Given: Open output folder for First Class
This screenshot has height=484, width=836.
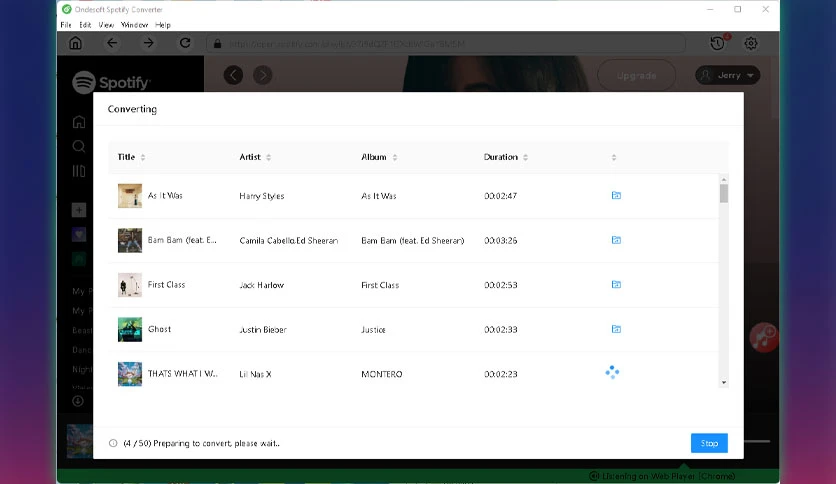Looking at the screenshot, I should (616, 285).
